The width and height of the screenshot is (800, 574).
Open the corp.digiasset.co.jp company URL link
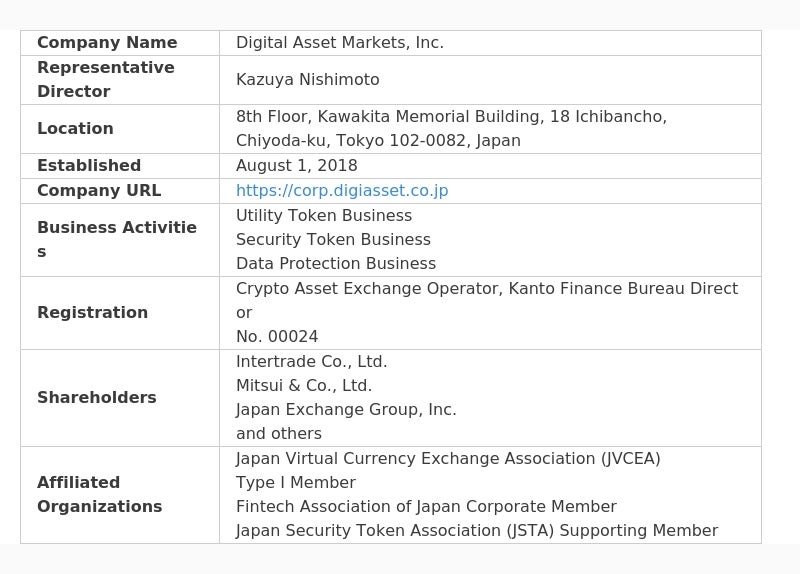342,190
